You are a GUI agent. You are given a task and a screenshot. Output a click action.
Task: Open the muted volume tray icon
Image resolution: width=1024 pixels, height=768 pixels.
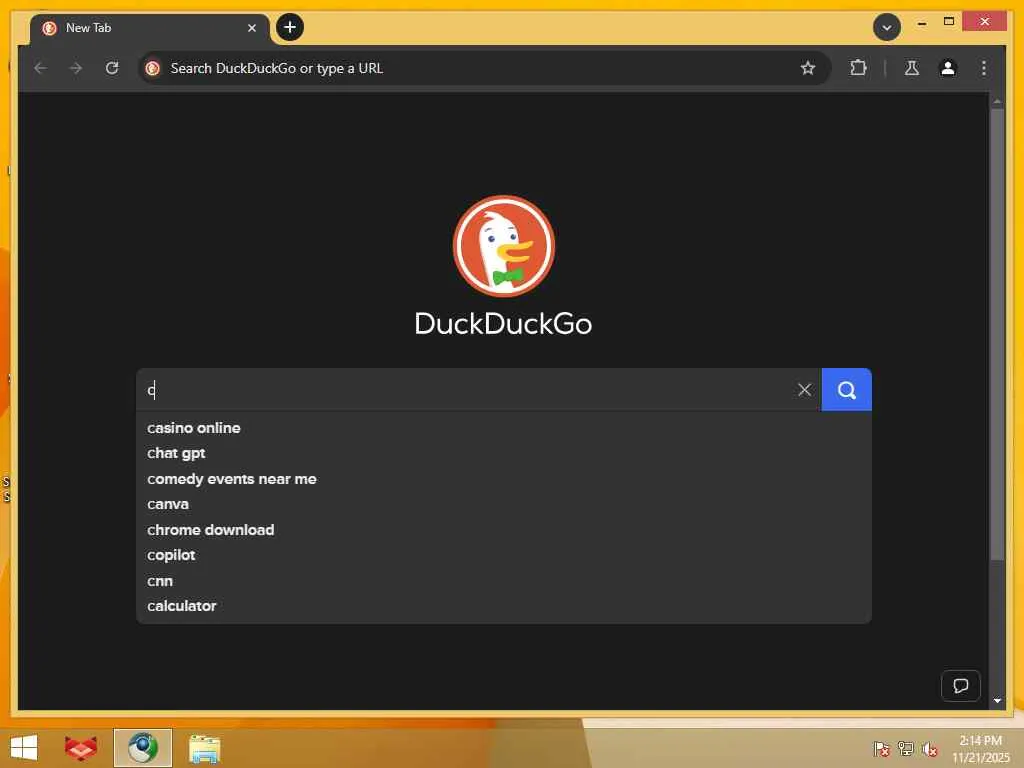930,749
